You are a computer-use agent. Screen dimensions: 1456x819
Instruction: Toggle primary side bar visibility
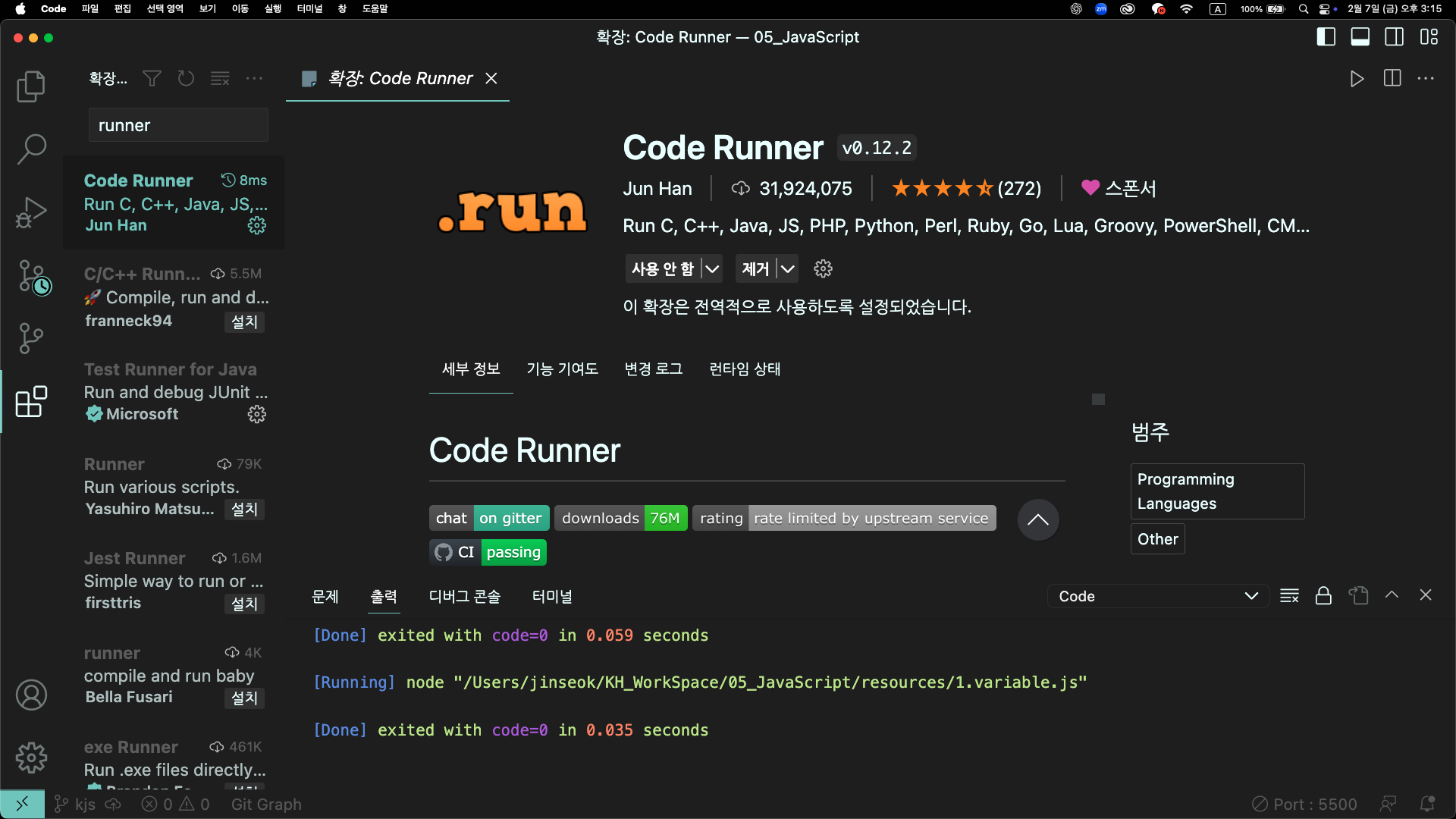1326,36
